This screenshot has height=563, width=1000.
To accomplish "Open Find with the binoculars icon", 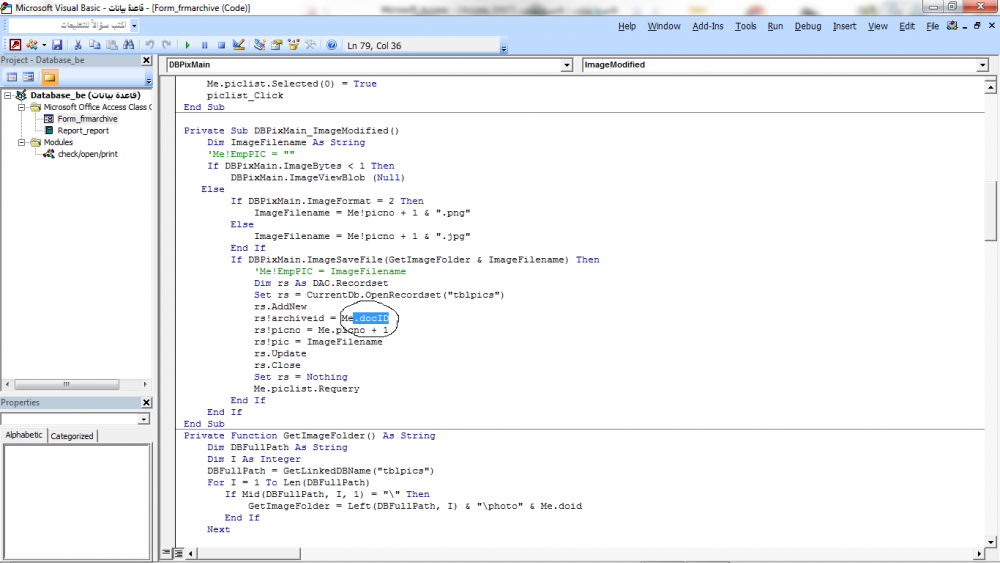I will click(x=129, y=45).
